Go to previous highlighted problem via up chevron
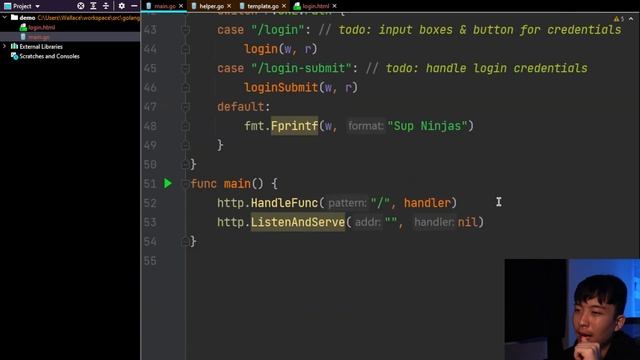 [x=631, y=19]
